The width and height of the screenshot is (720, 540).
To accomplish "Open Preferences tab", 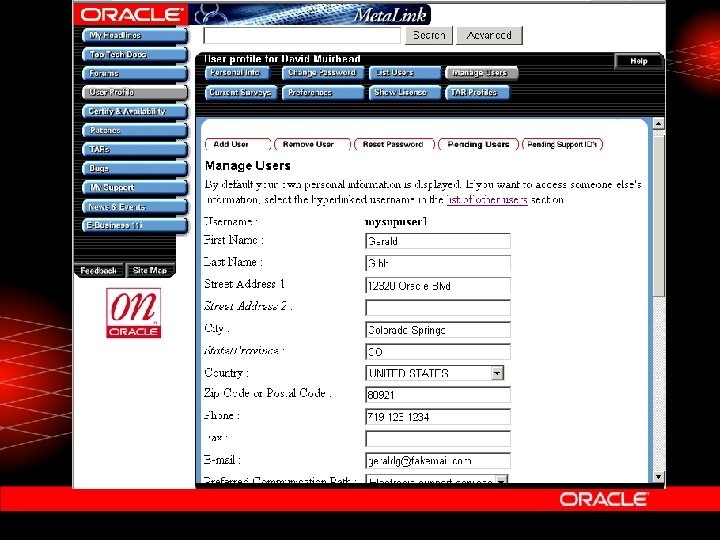I will pos(323,93).
